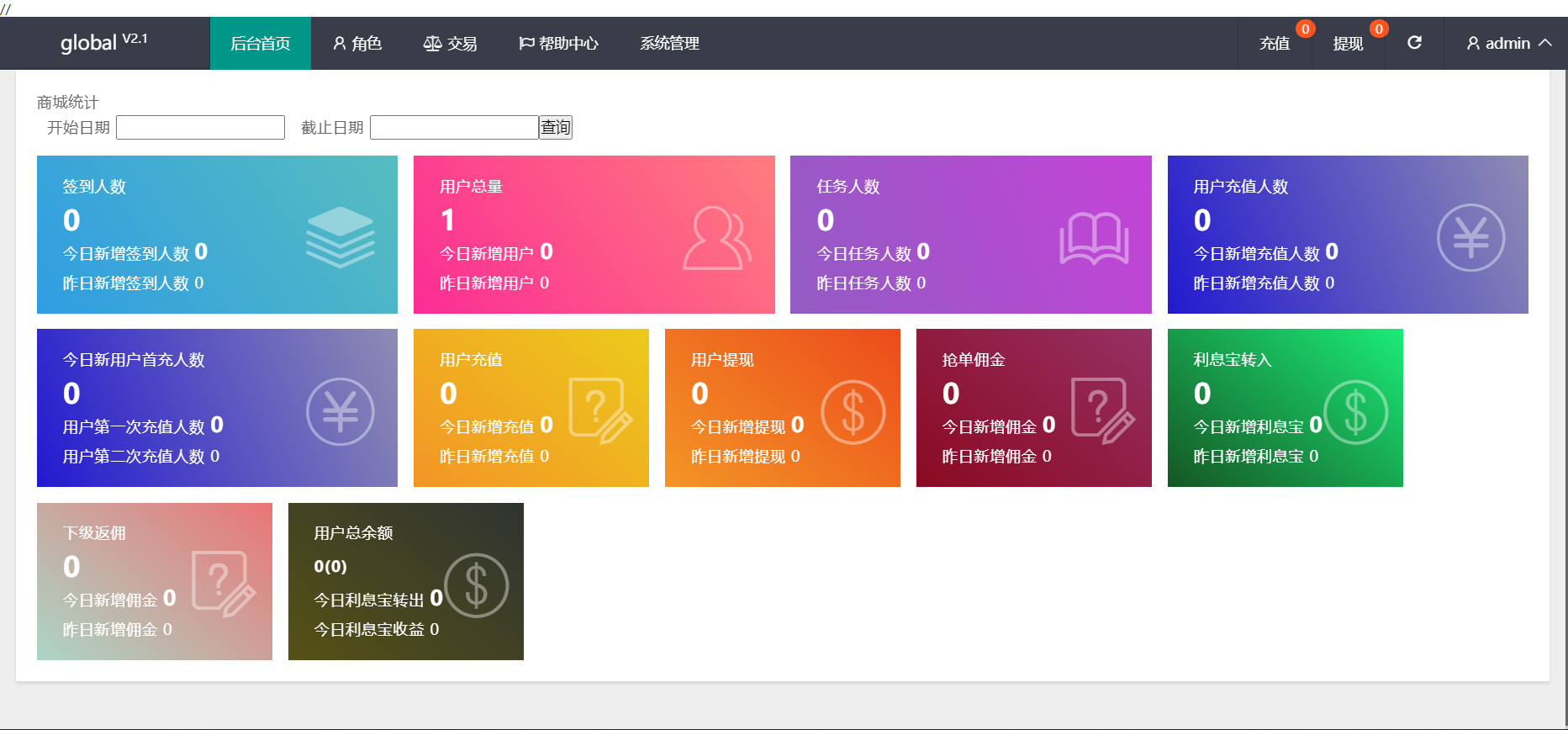Click the dollar icon on 用户提现 card

(x=853, y=412)
